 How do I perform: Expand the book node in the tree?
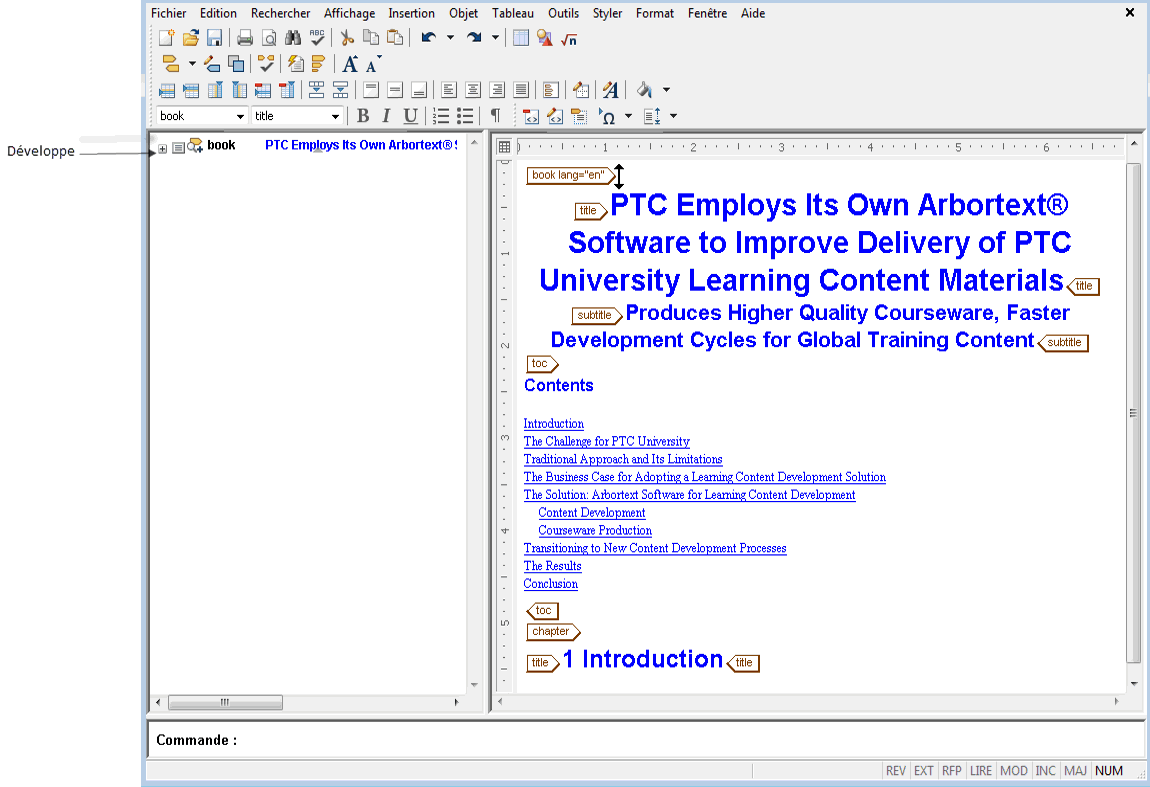163,149
